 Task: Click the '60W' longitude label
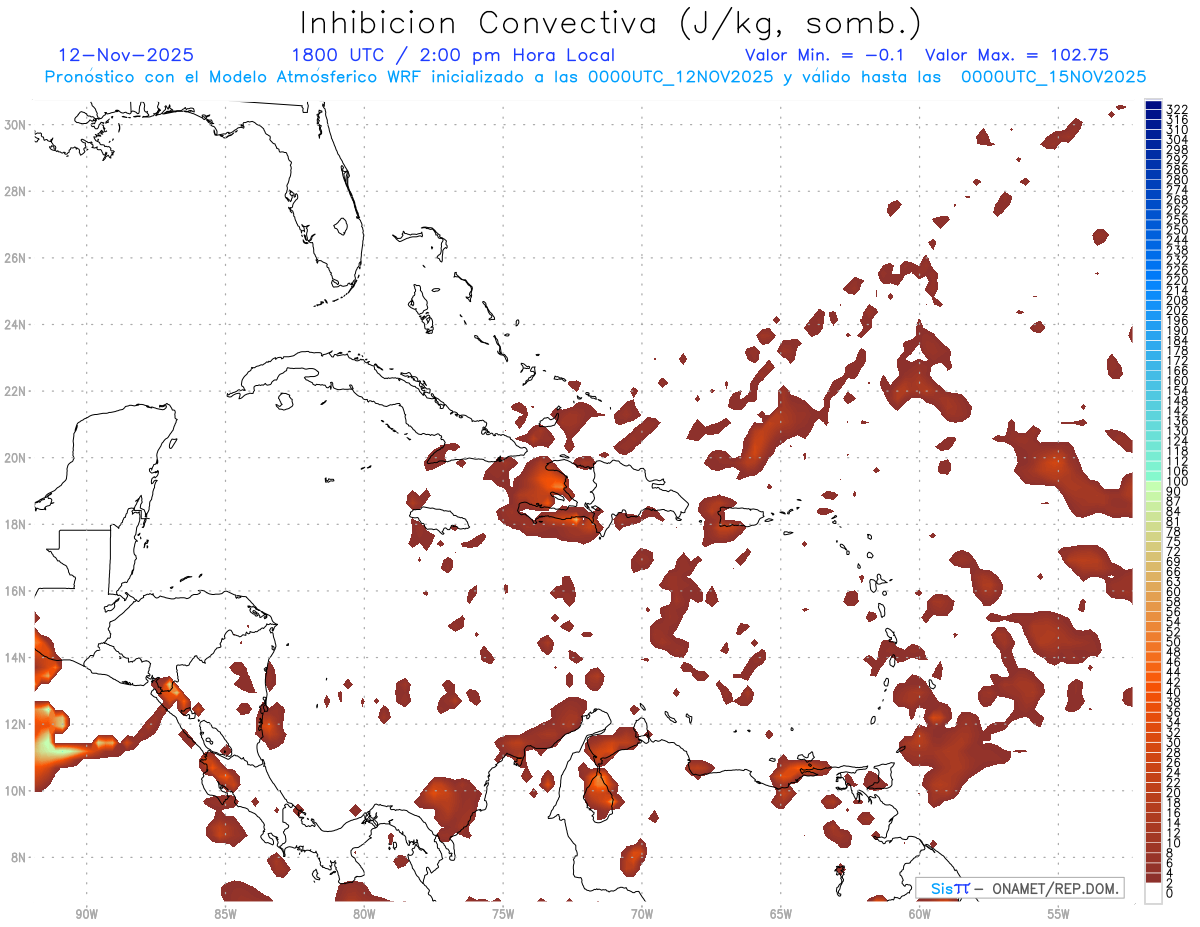click(x=920, y=915)
